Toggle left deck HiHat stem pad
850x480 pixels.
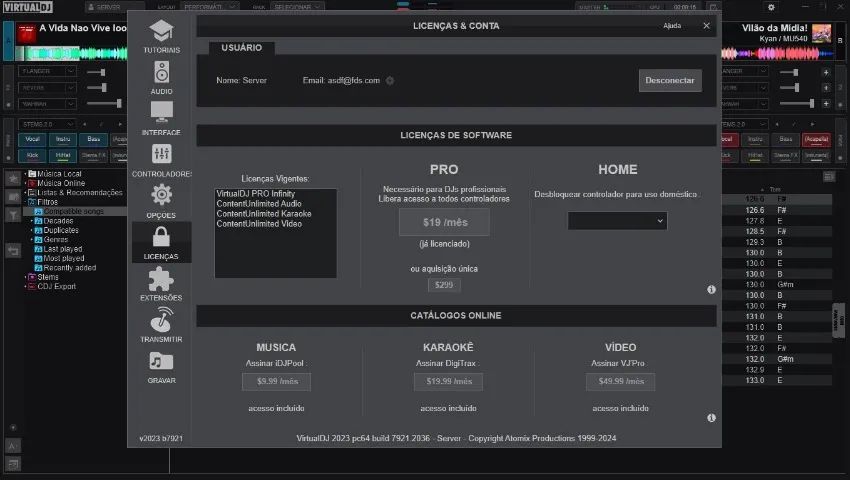click(x=63, y=156)
